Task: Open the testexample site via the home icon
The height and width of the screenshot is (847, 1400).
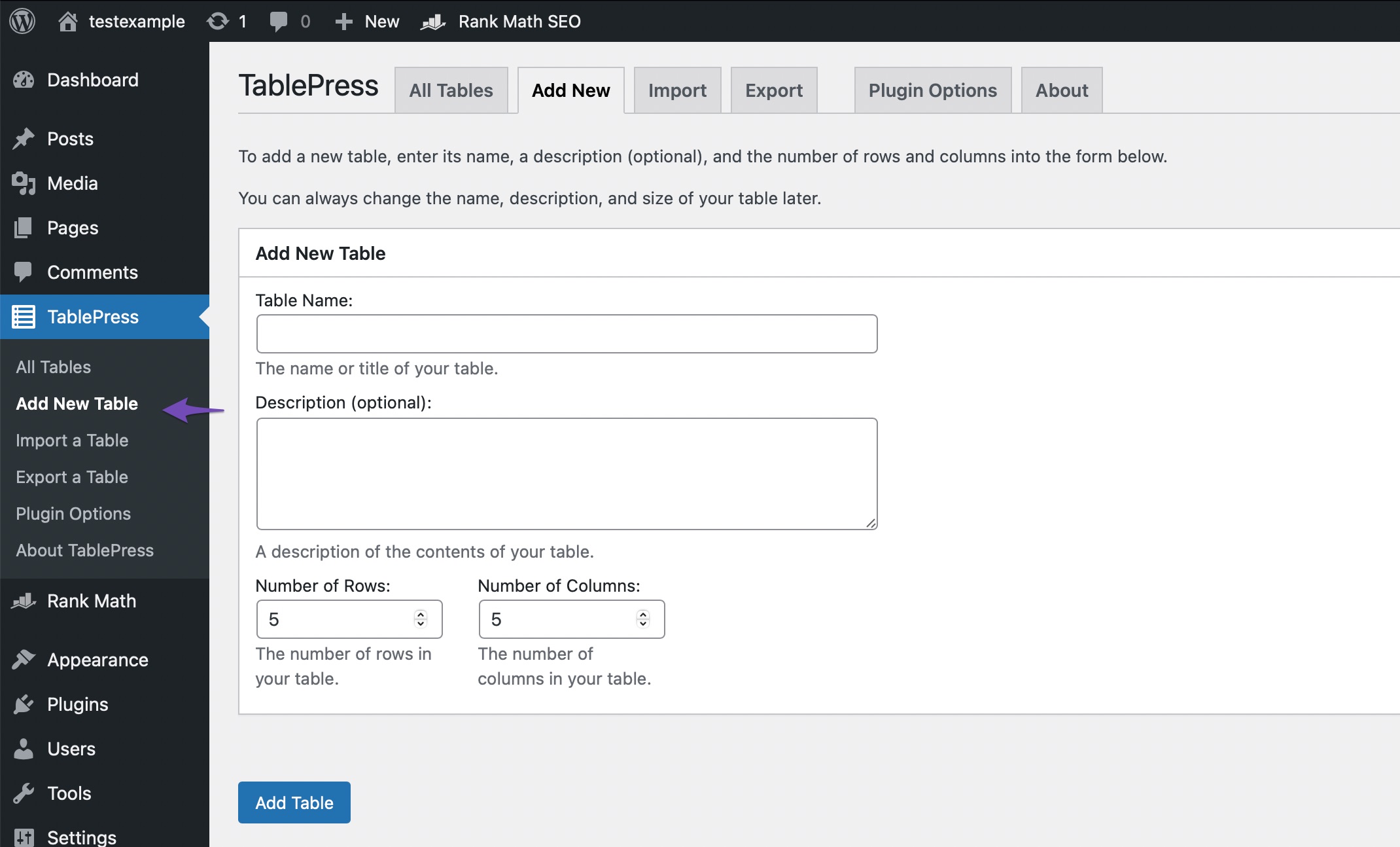Action: pyautogui.click(x=67, y=21)
